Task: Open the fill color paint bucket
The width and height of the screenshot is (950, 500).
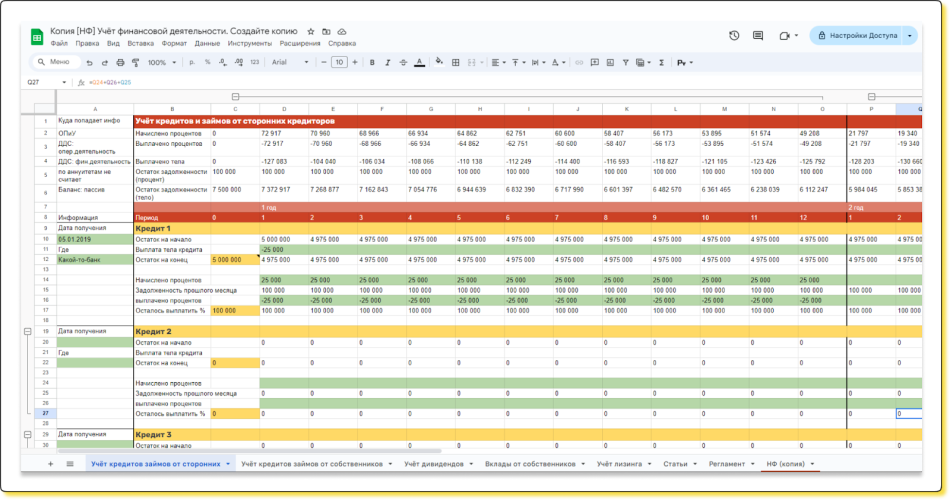Action: (x=438, y=62)
